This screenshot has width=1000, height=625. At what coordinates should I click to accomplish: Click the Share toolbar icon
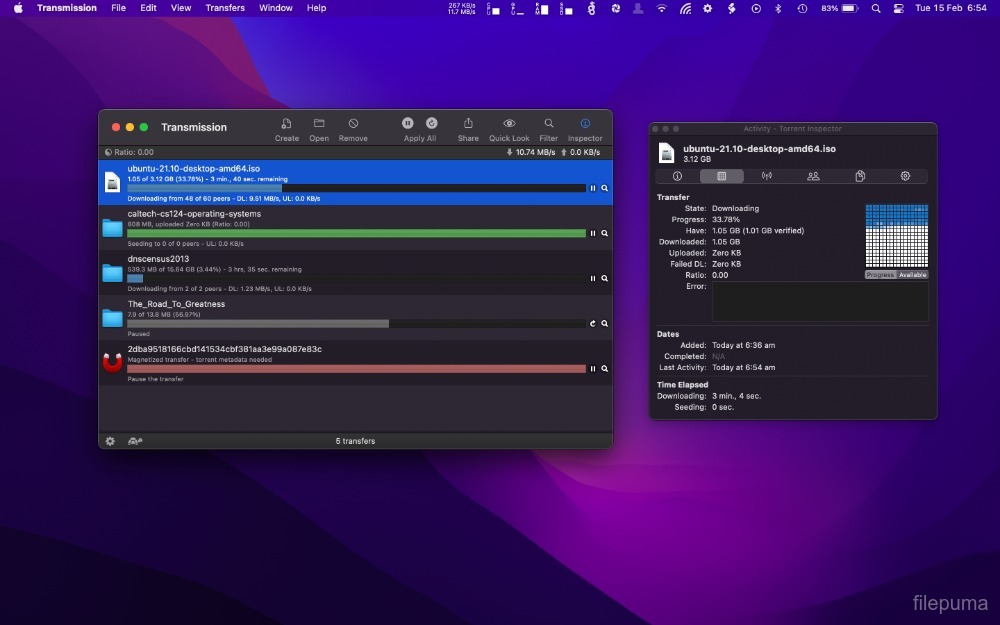pyautogui.click(x=468, y=123)
